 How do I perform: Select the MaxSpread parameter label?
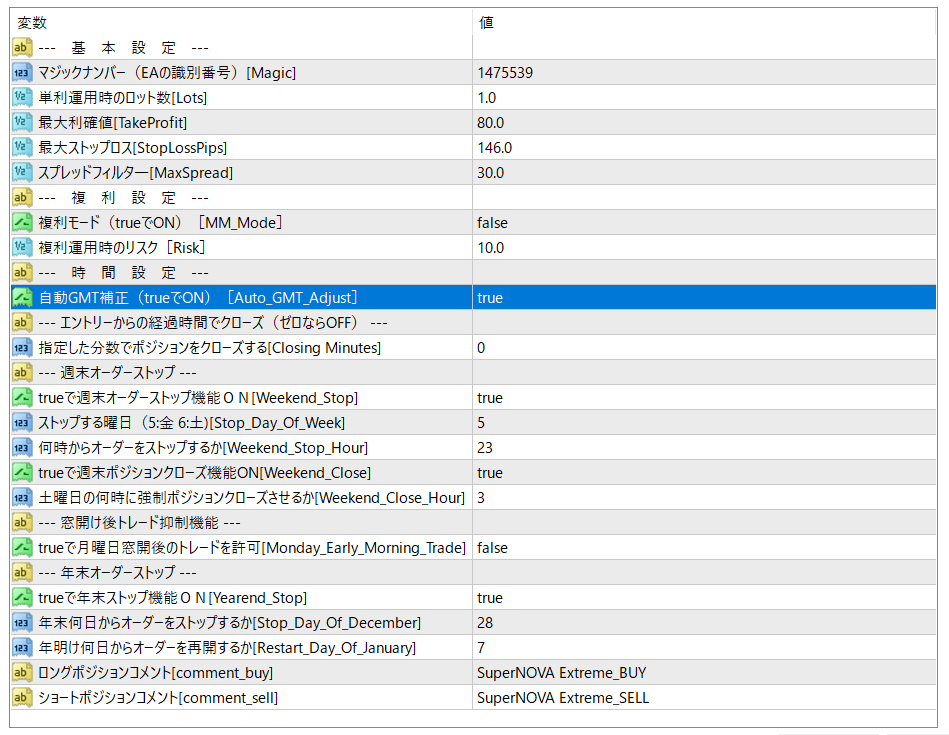point(135,173)
